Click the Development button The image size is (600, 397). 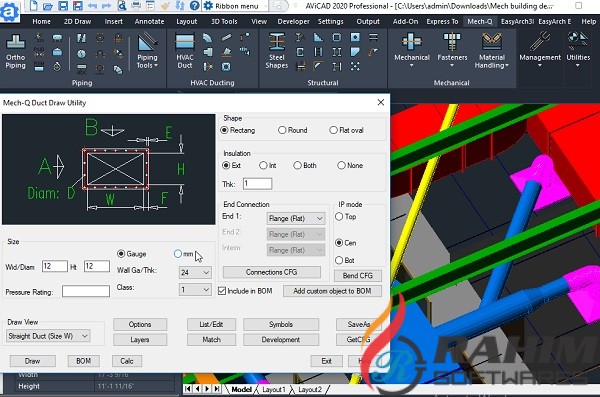point(281,340)
